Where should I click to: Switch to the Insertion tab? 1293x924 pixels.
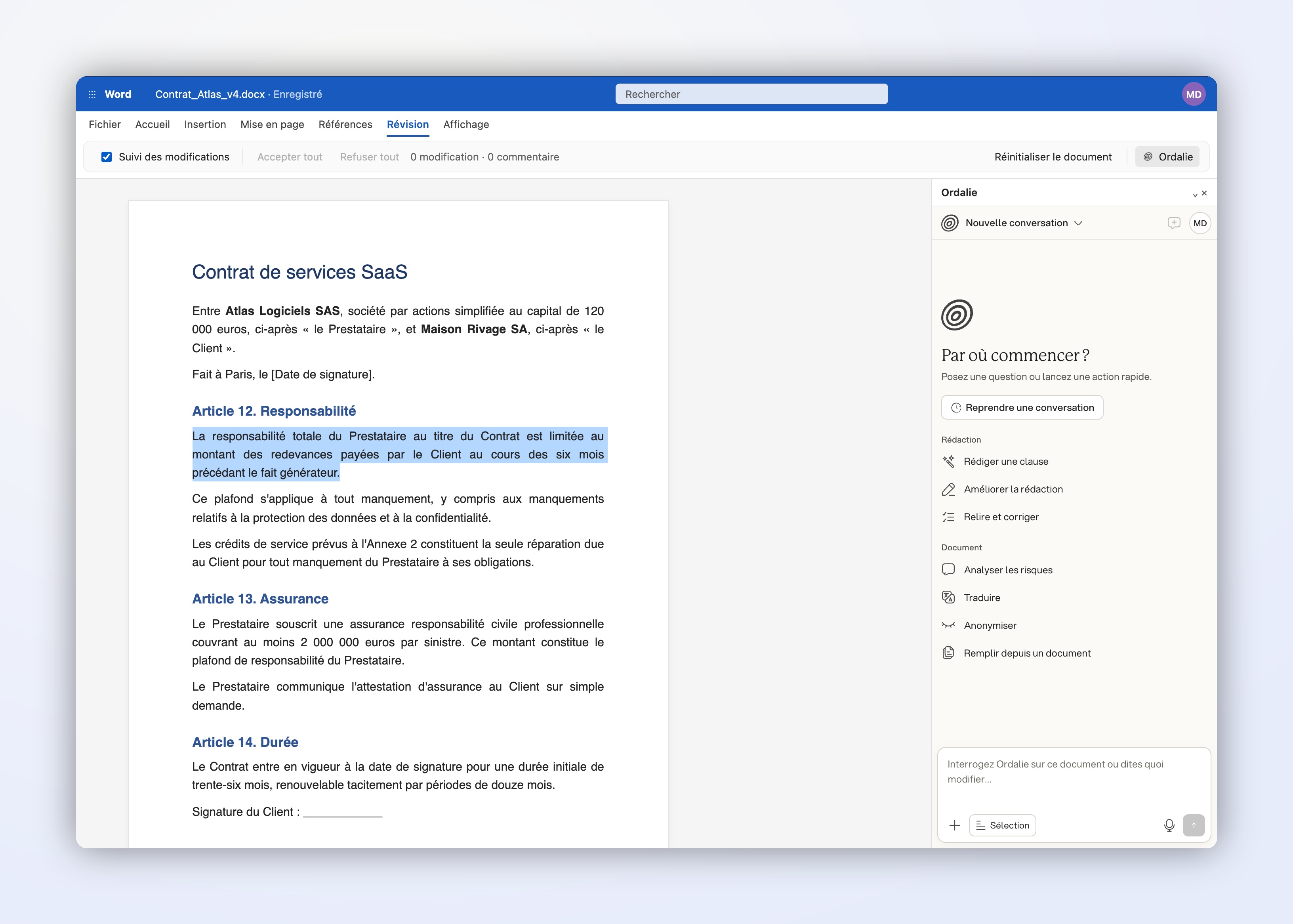pos(205,124)
